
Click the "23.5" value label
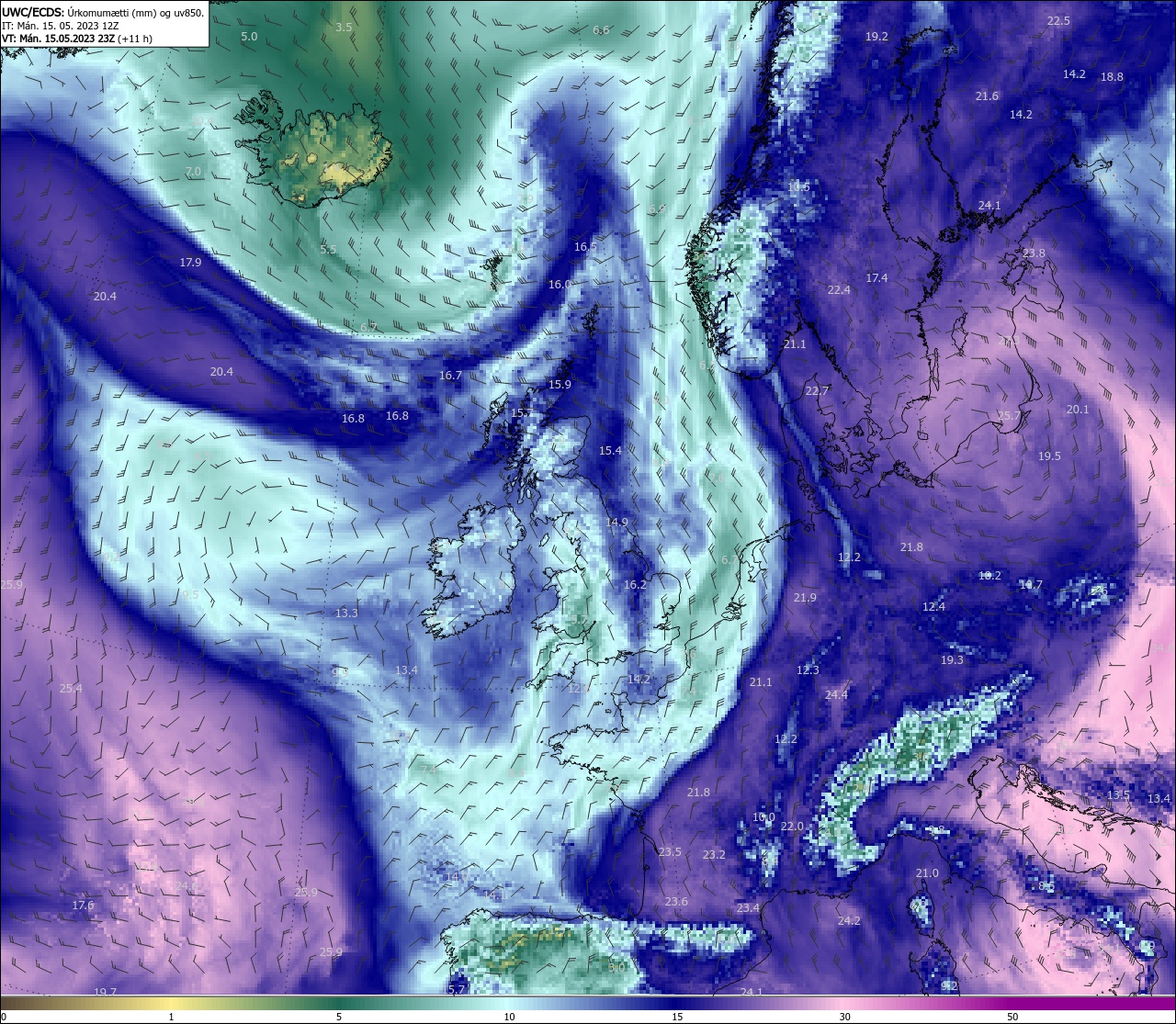[670, 852]
